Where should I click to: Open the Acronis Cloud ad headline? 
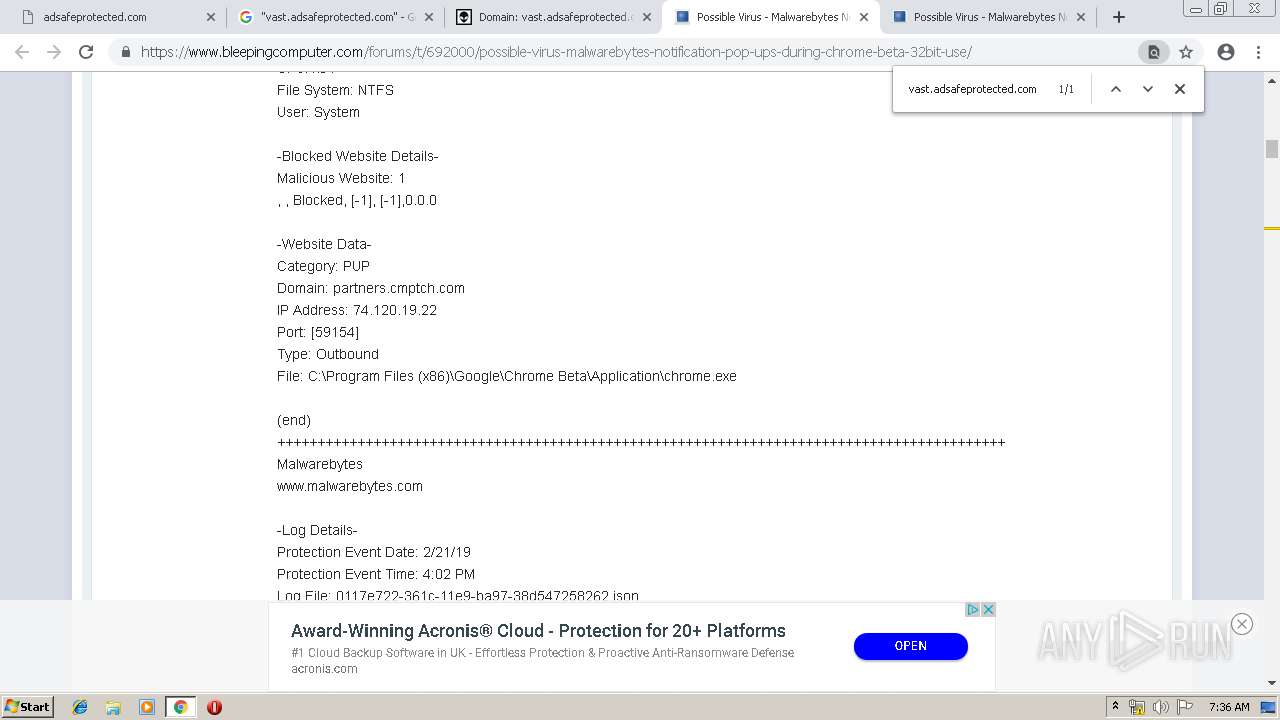pyautogui.click(x=538, y=631)
